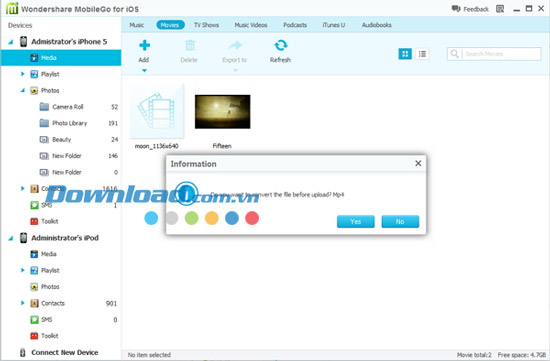Click the Export to arrow icon
Image resolution: width=550 pixels, height=361 pixels.
[235, 45]
